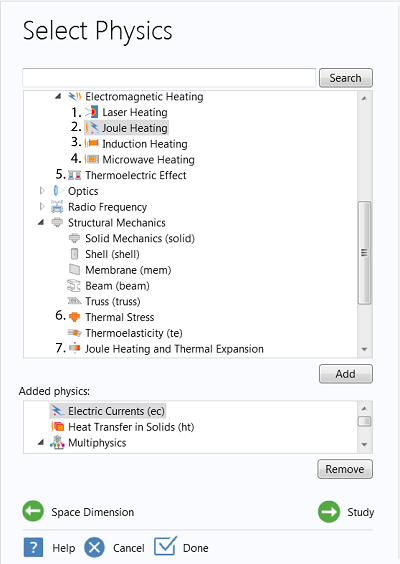Choose the Microwave Heating icon
The width and height of the screenshot is (400, 564).
tap(91, 159)
